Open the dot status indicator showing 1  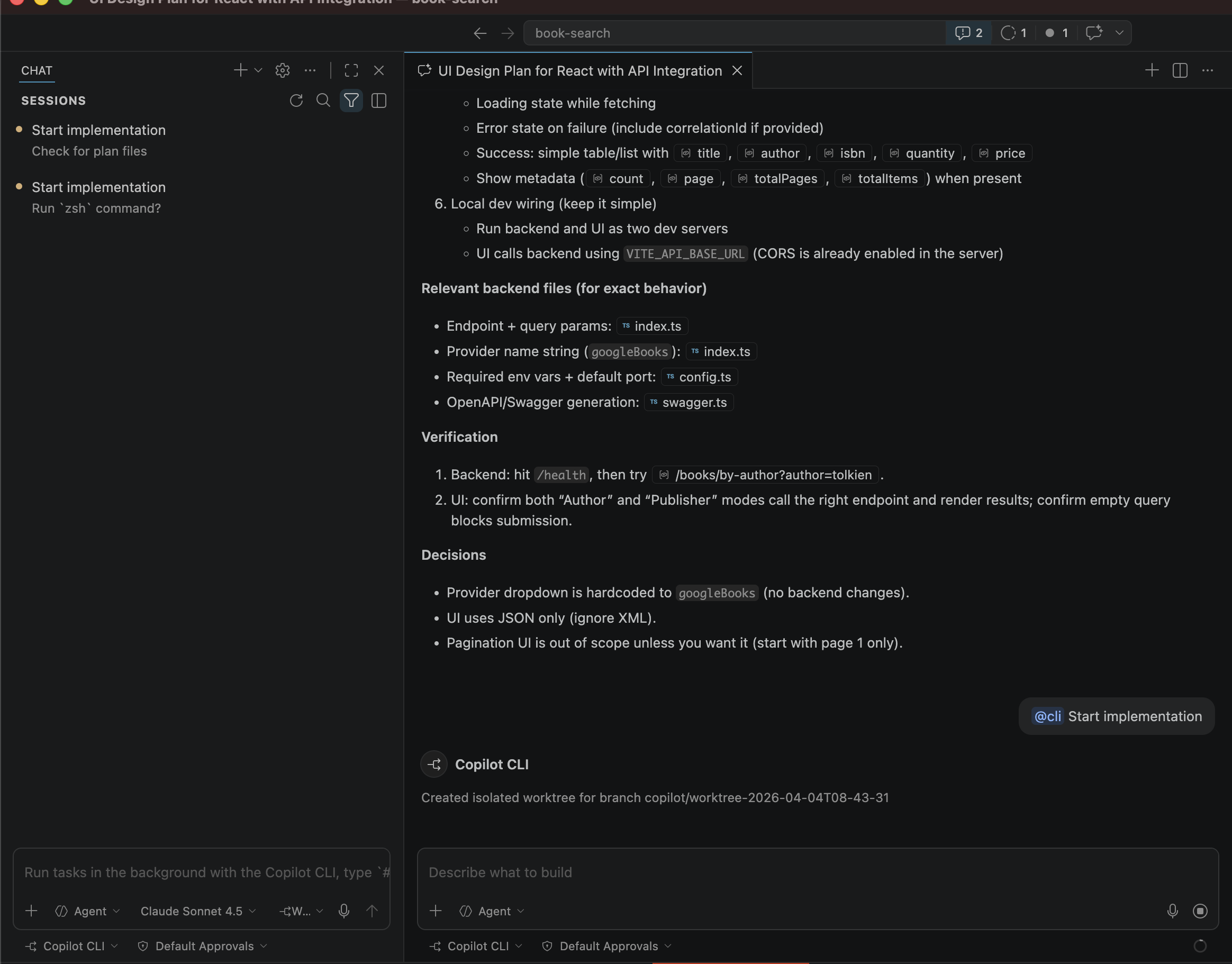coord(1056,33)
